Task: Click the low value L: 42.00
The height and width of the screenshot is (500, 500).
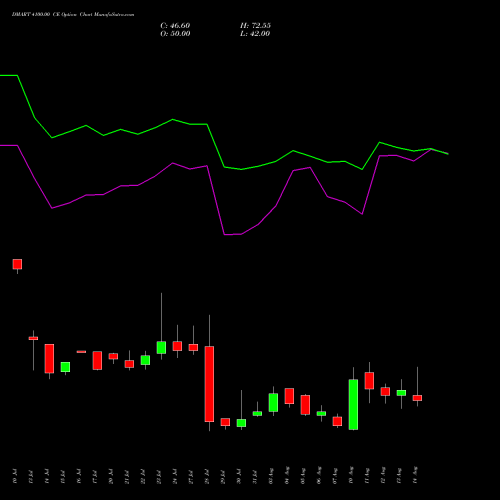Action: 255,34
